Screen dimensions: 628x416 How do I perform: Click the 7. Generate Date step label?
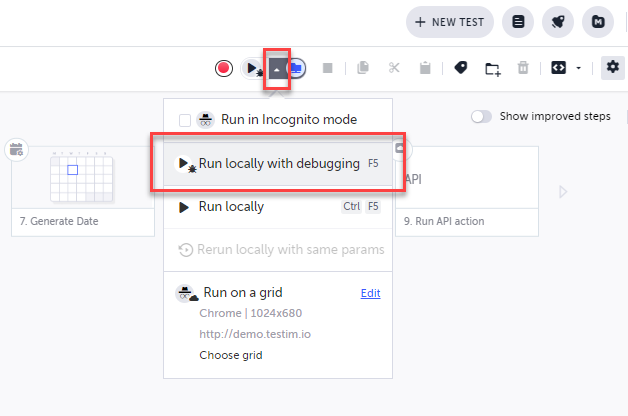[59, 221]
